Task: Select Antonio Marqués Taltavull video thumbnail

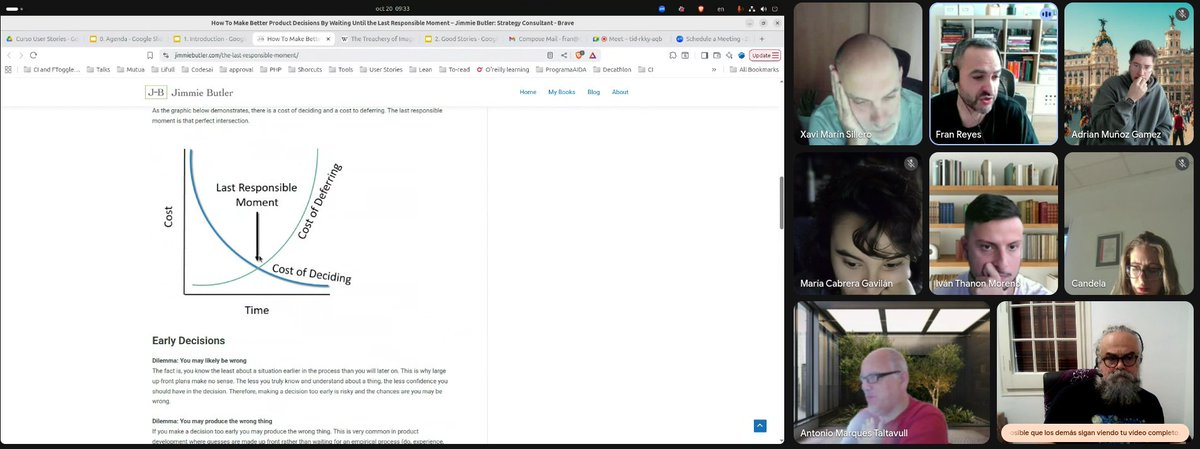Action: [x=892, y=372]
